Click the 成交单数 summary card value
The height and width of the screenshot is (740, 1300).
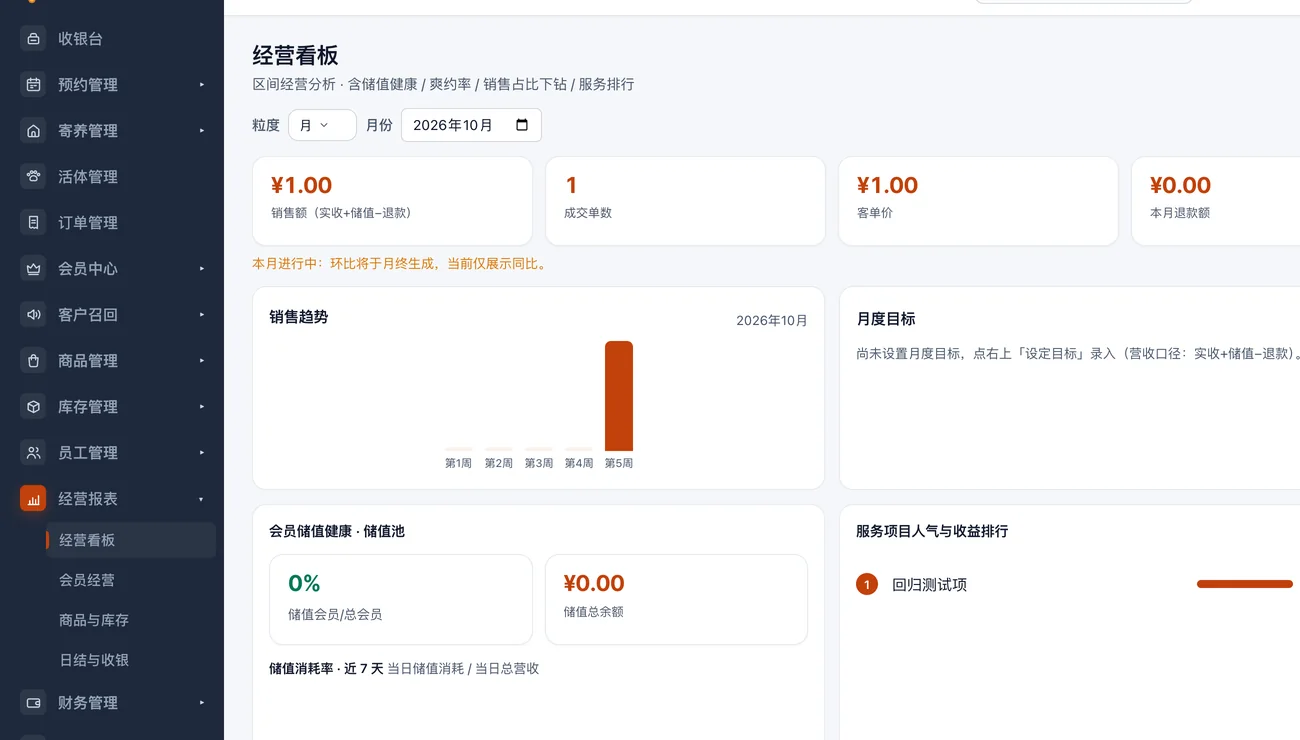point(572,185)
